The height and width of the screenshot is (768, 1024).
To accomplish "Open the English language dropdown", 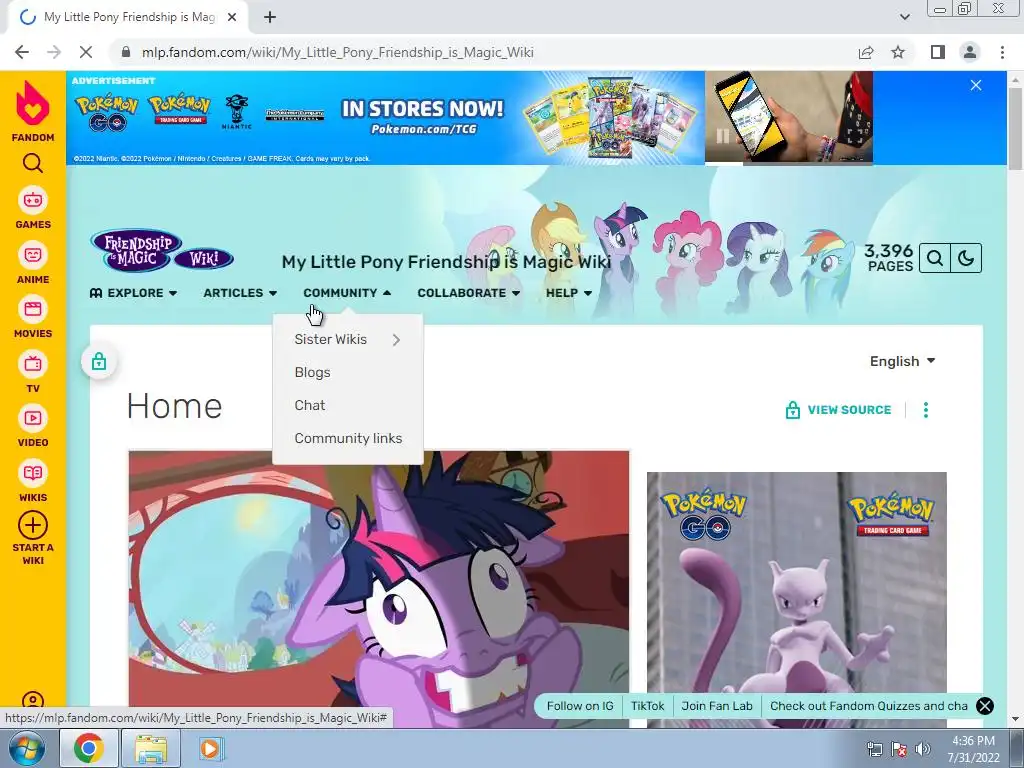I will pos(903,361).
